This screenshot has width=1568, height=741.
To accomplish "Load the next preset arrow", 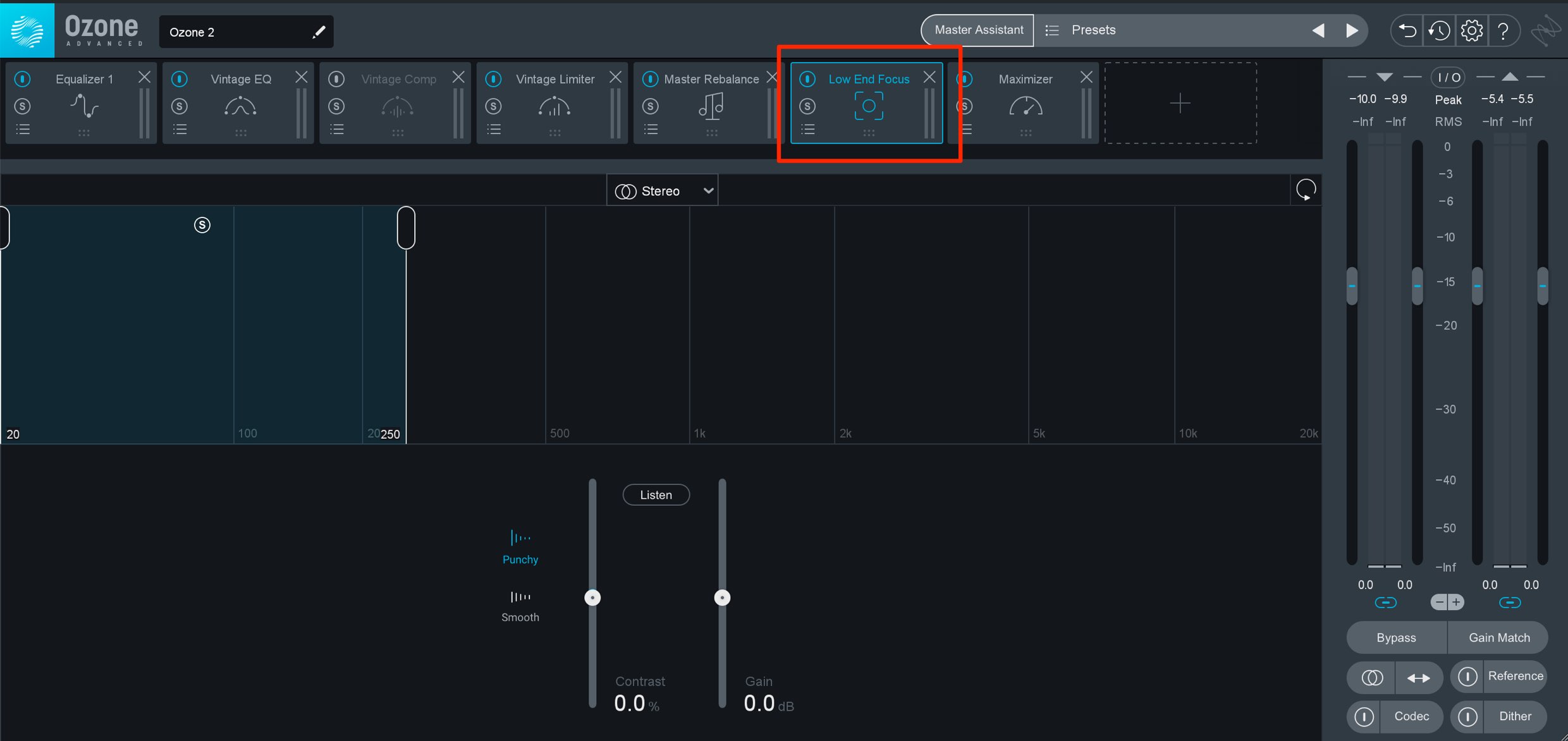I will click(x=1352, y=30).
